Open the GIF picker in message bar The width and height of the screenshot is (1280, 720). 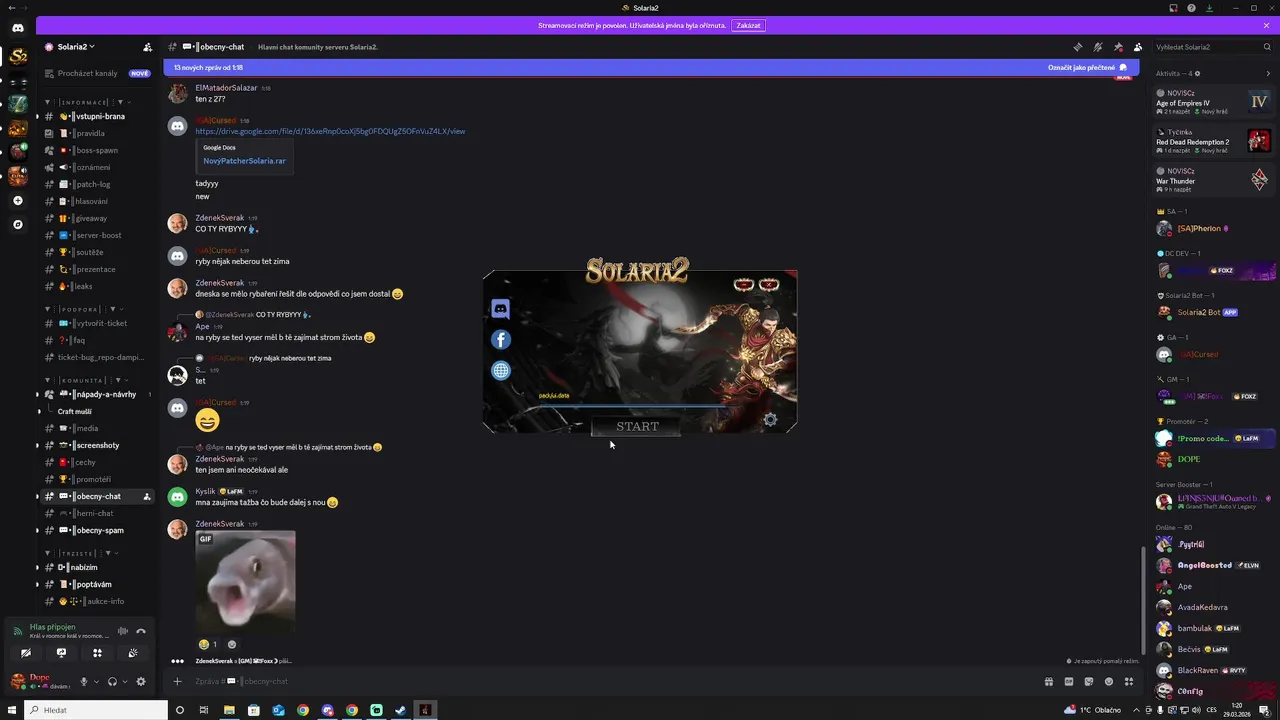(x=1069, y=682)
